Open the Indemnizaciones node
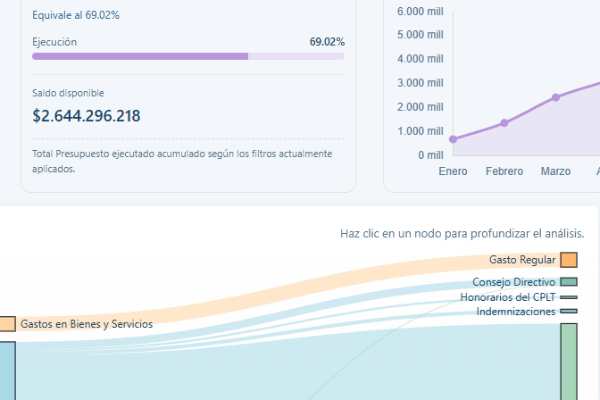 click(569, 311)
